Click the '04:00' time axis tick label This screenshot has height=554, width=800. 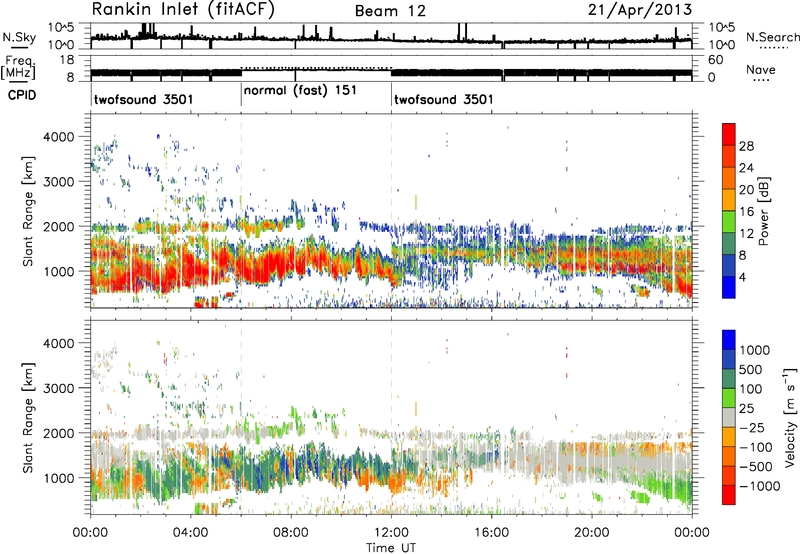click(x=190, y=533)
